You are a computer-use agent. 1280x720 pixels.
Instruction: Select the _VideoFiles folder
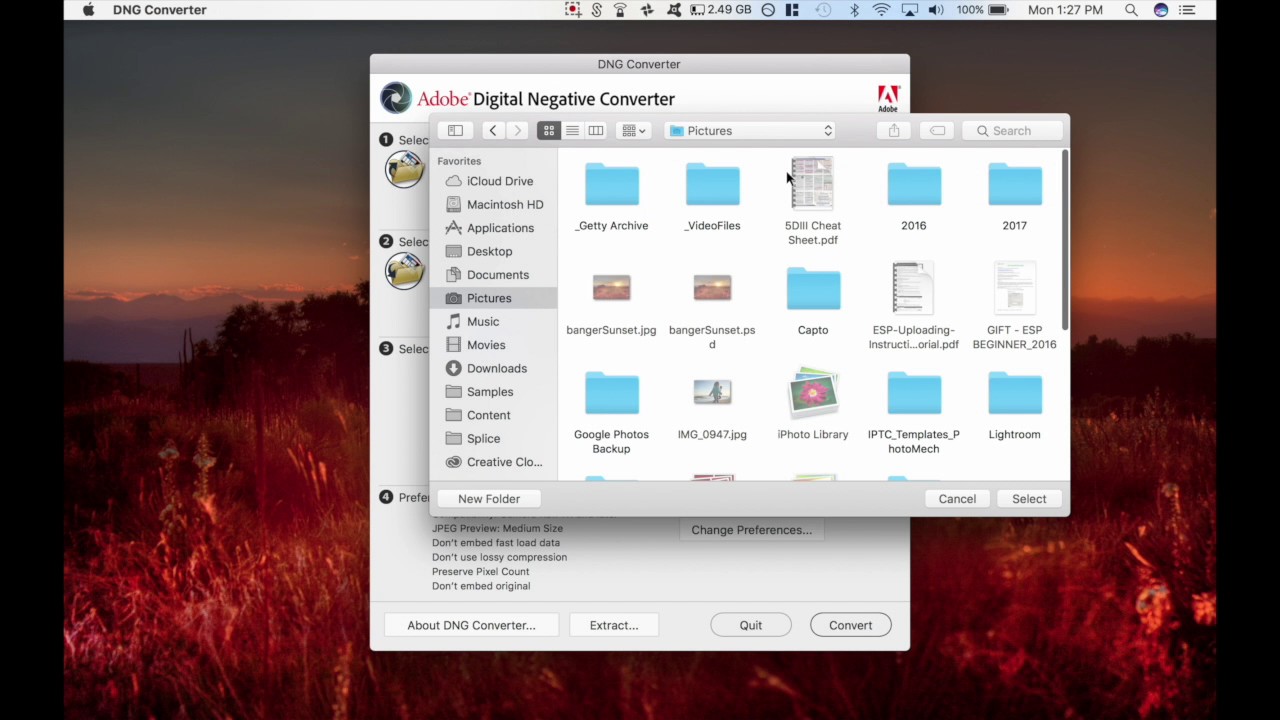pos(712,185)
